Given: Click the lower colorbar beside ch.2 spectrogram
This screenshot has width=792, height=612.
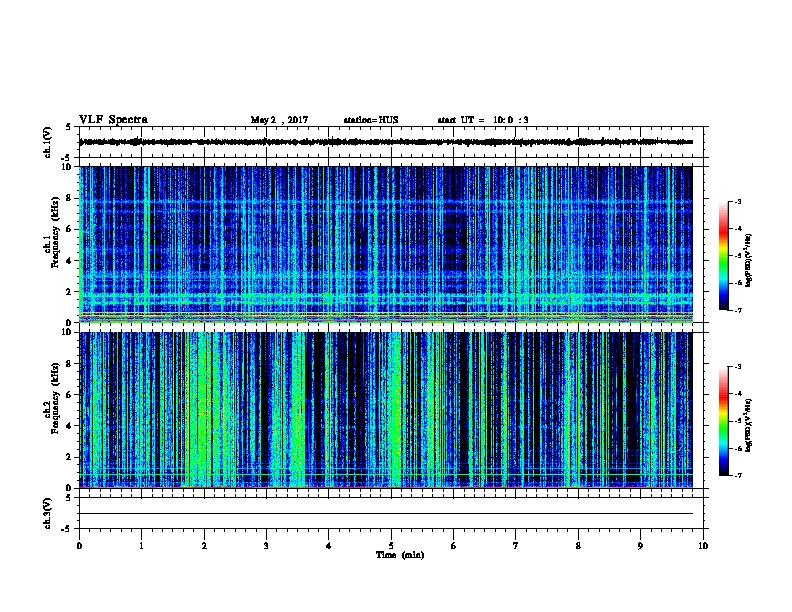Looking at the screenshot, I should coord(724,421).
